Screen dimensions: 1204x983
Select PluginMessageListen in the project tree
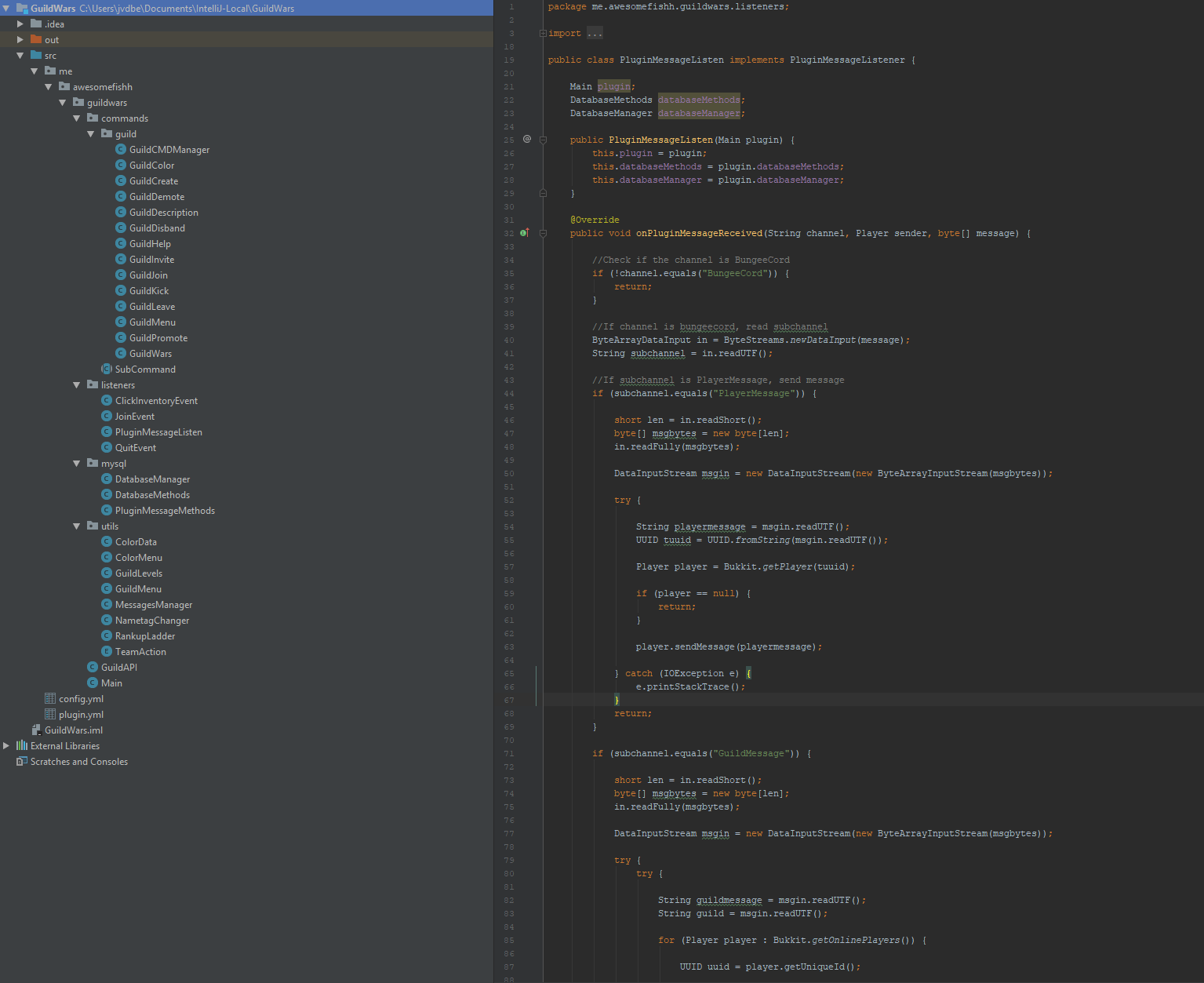[x=158, y=432]
